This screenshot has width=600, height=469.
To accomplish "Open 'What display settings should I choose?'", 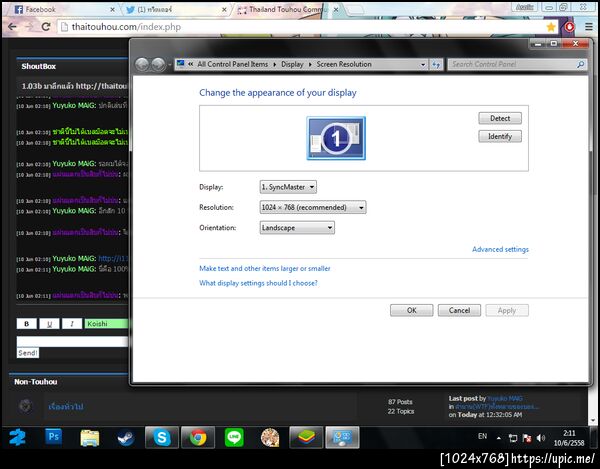I will 258,283.
